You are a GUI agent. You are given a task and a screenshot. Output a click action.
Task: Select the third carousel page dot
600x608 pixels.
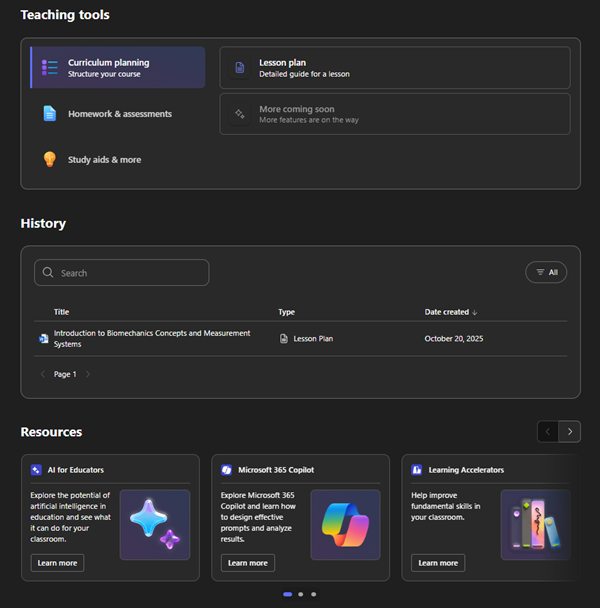[x=313, y=594]
